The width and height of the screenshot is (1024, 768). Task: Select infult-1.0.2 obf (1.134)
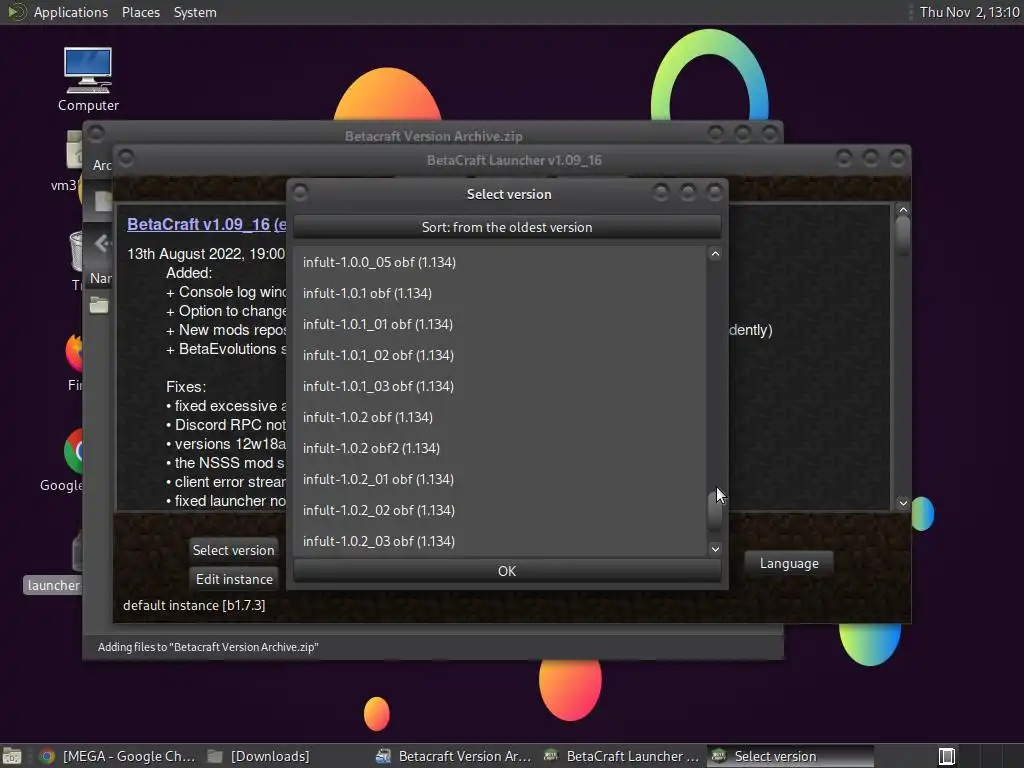(x=500, y=417)
